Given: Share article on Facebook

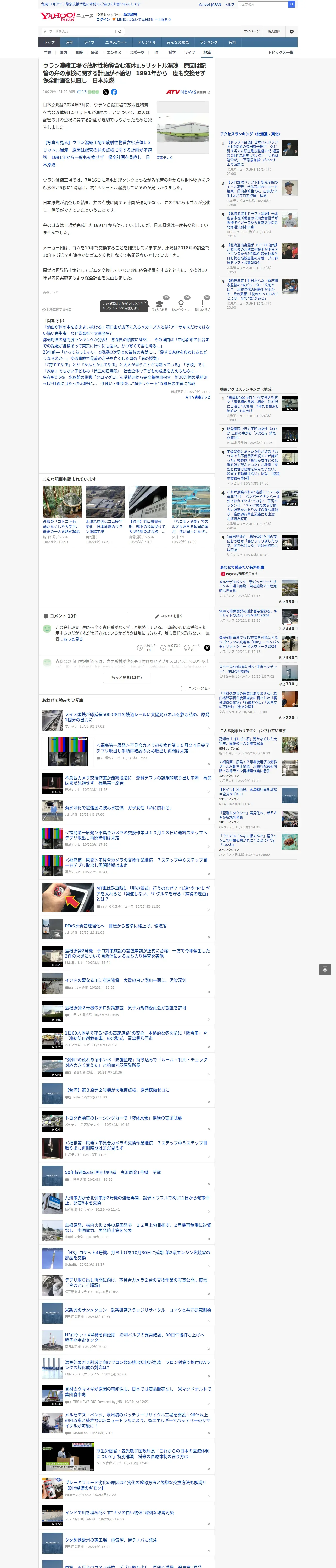Looking at the screenshot, I should (114, 92).
